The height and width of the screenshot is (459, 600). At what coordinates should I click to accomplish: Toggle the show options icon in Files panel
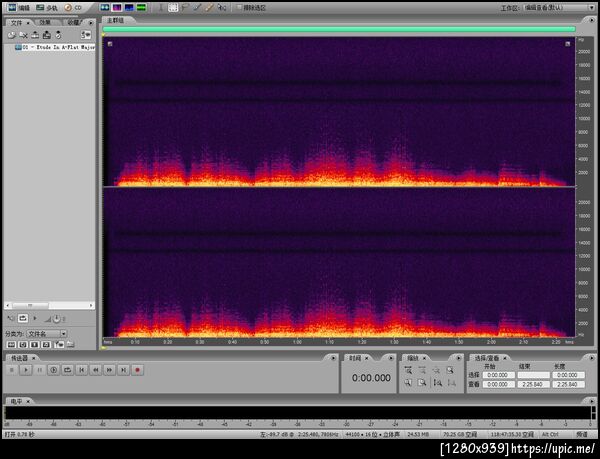tap(86, 35)
